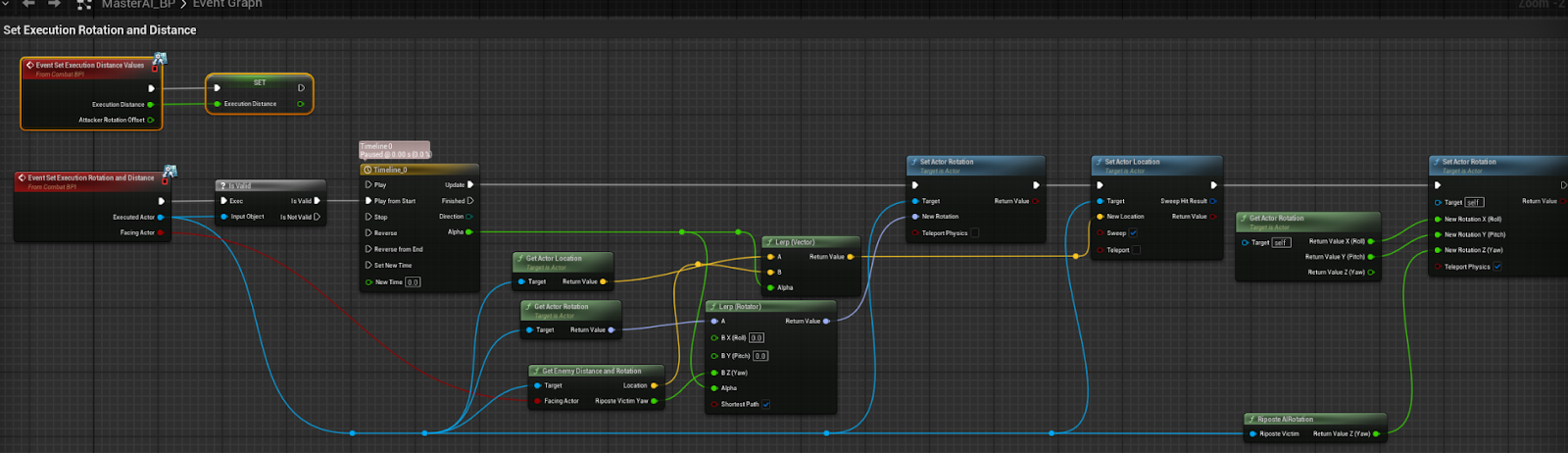The height and width of the screenshot is (453, 1568).
Task: Click the Executed Actor output pin
Action: (x=160, y=218)
